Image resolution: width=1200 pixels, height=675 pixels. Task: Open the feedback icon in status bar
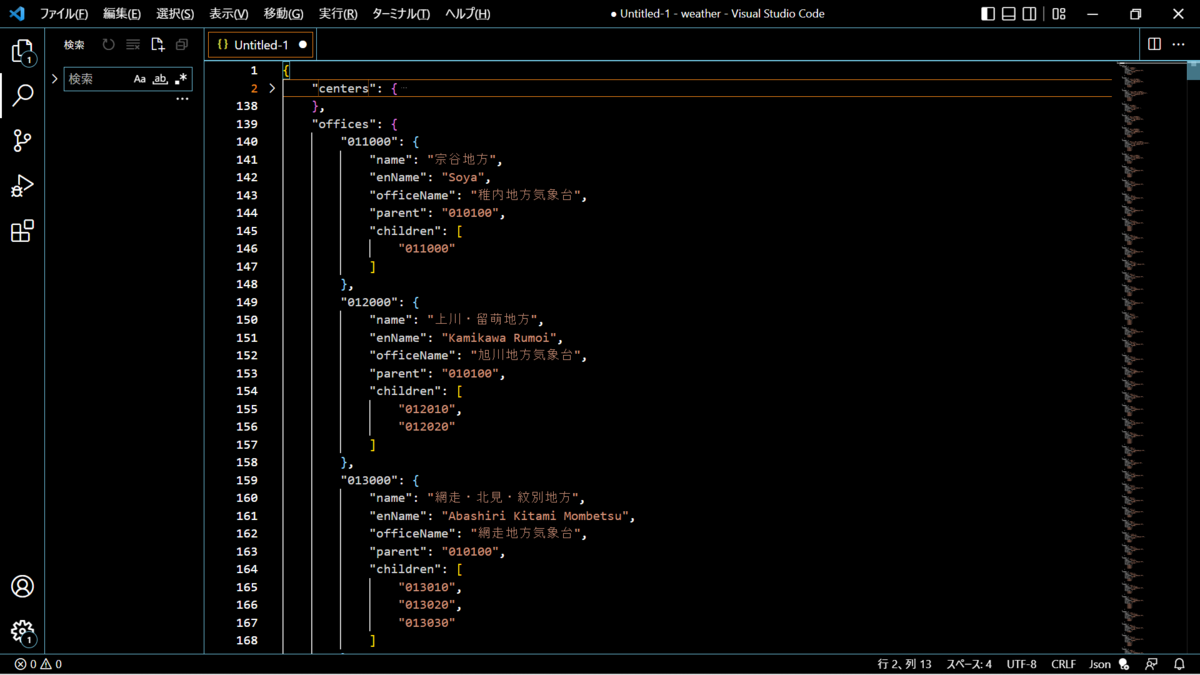pos(1152,664)
